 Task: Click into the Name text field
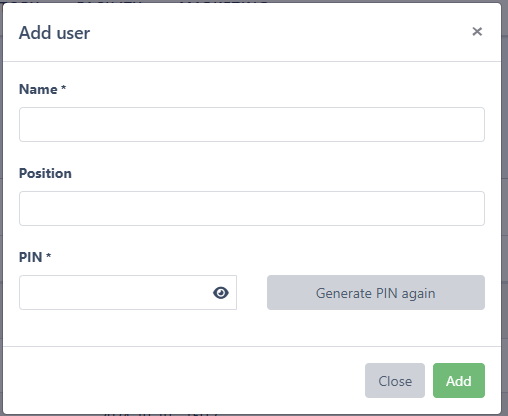pyautogui.click(x=252, y=124)
